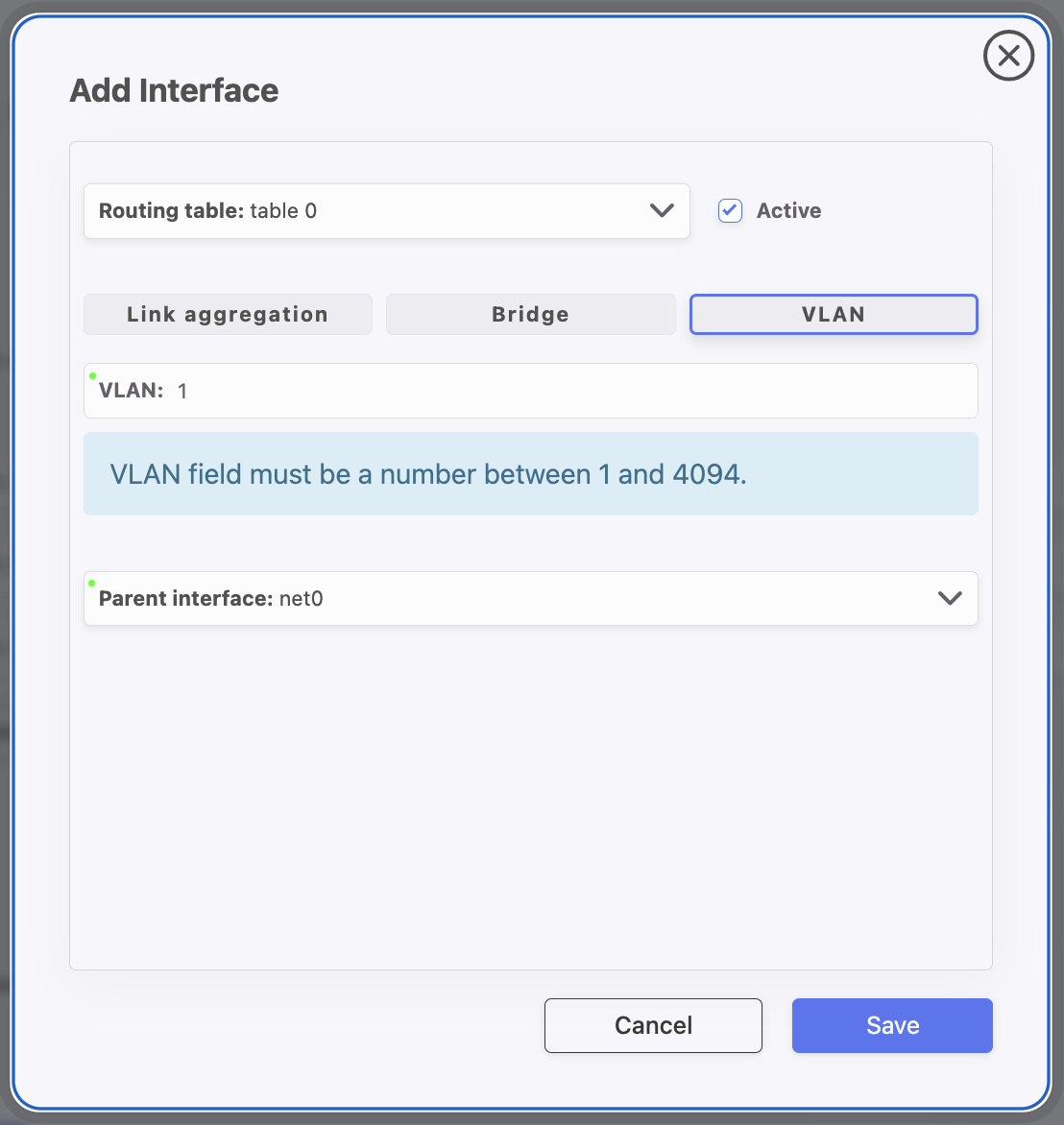Screen dimensions: 1064x1125
Task: Switch to the Link aggregation tab
Action: click(x=228, y=315)
